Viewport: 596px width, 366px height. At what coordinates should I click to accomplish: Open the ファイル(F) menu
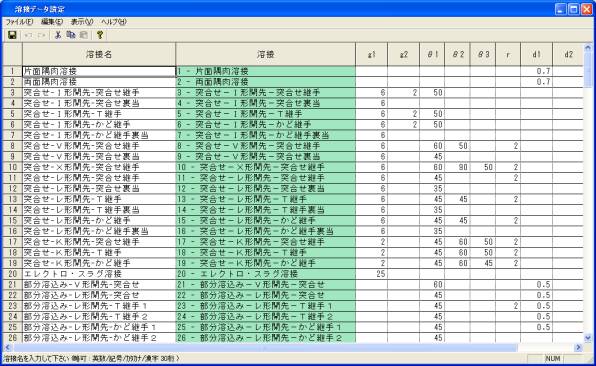tap(19, 22)
